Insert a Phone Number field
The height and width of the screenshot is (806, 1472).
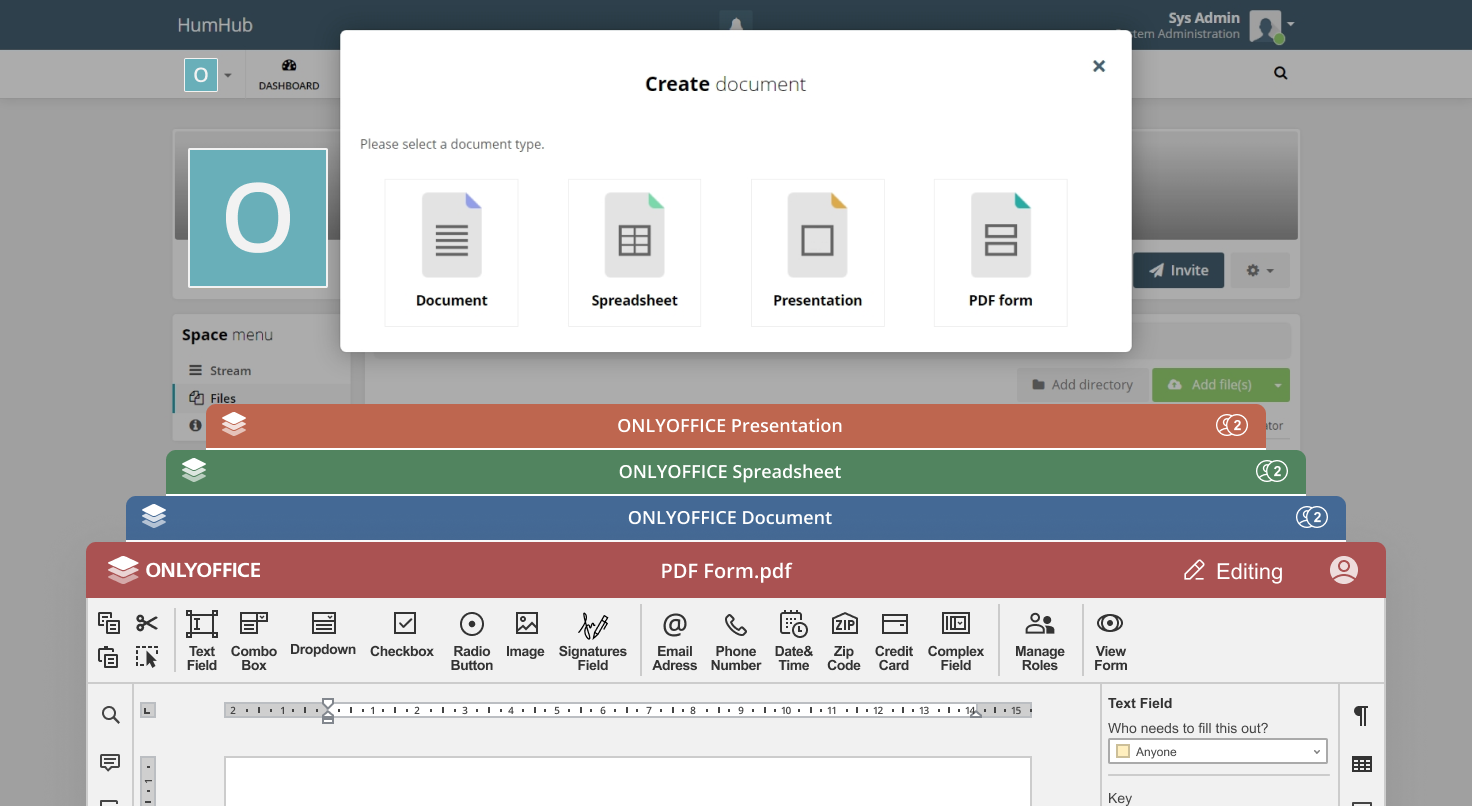tap(736, 641)
